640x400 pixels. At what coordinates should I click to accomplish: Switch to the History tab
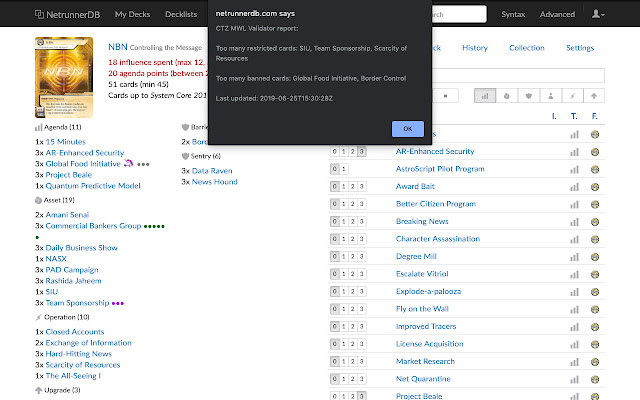475,48
